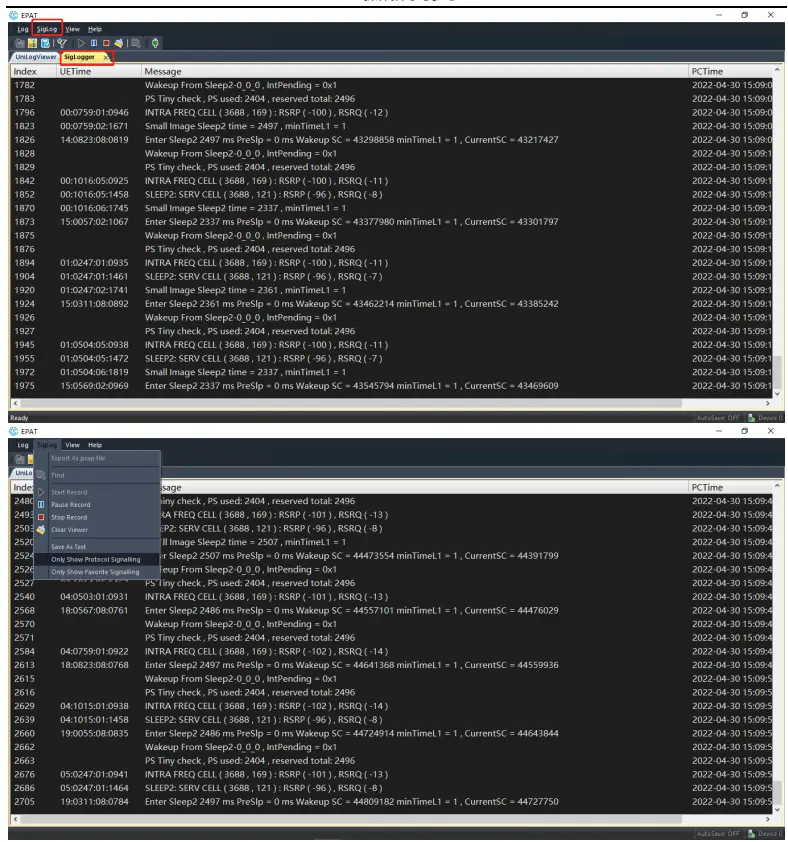Pause recording via the blue pause icon in upper toolbar
788x842 pixels.
94,43
